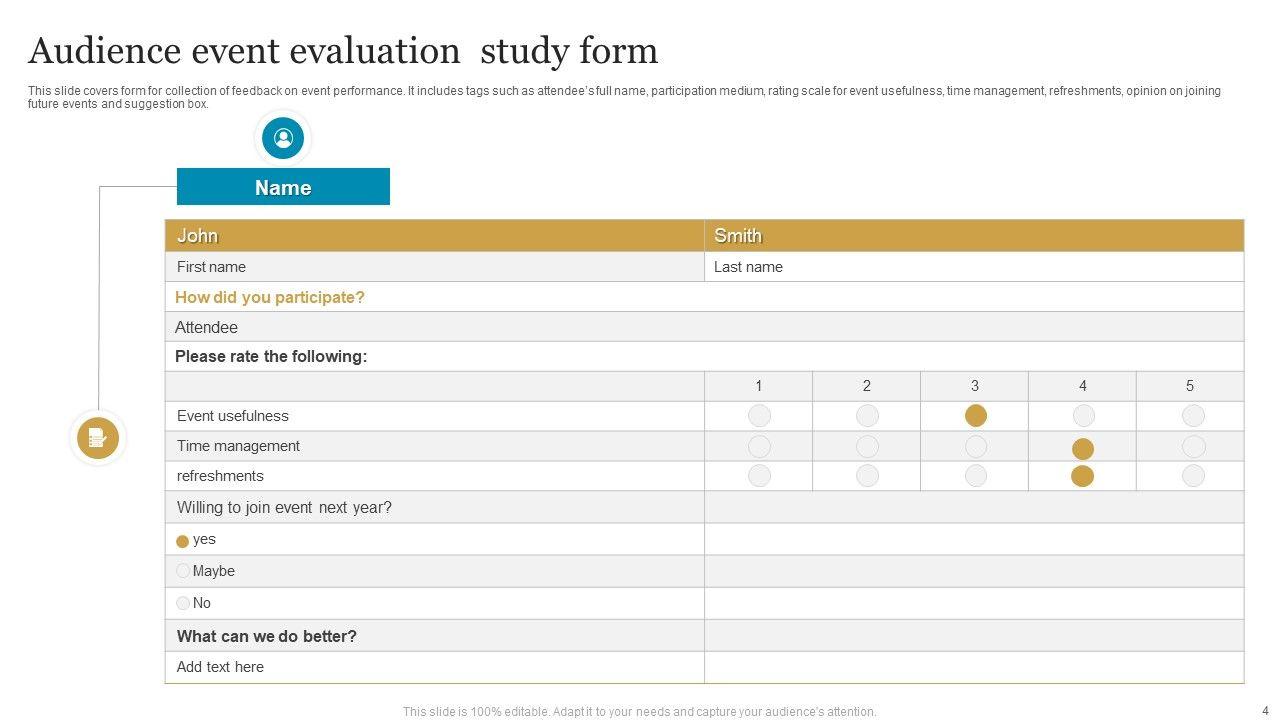Click the gold form document icon
1280x720 pixels.
coord(98,438)
